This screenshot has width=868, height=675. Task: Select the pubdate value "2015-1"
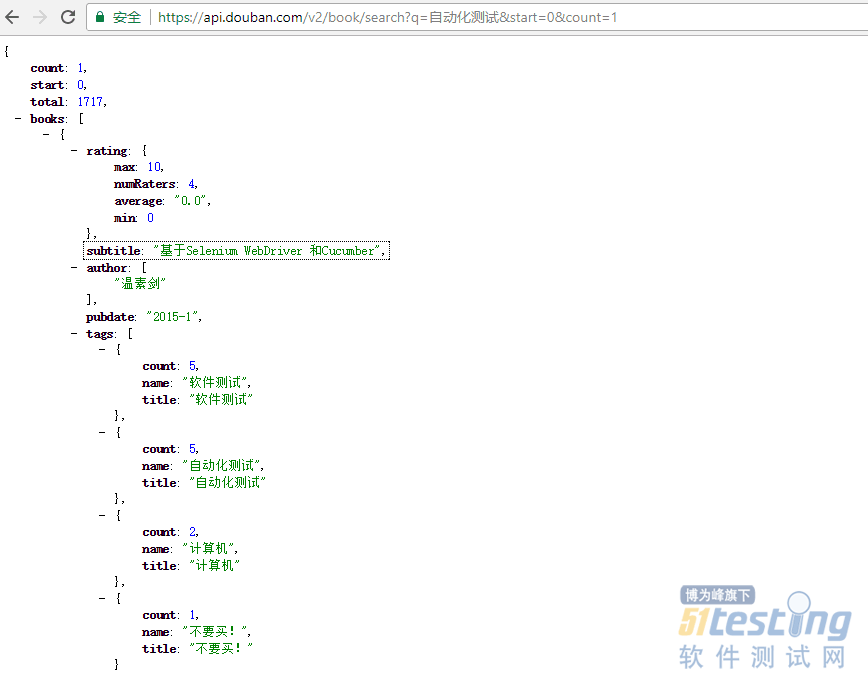172,317
